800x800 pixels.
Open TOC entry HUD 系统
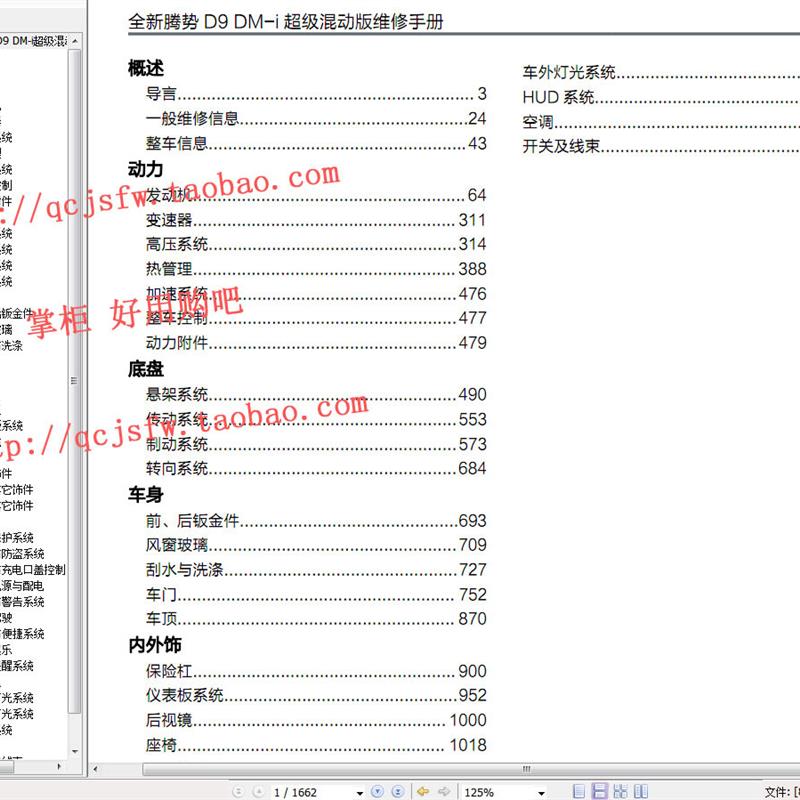click(x=661, y=97)
